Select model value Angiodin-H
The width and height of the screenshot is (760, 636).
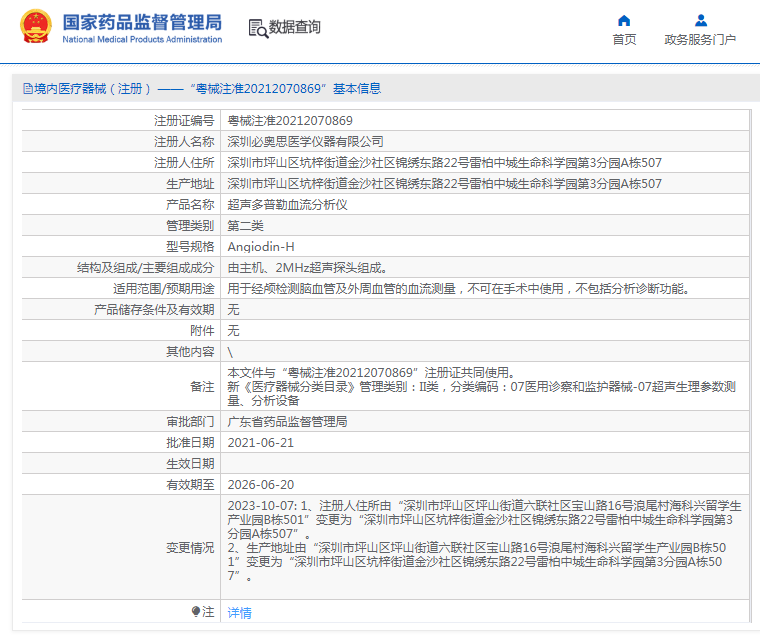point(261,247)
